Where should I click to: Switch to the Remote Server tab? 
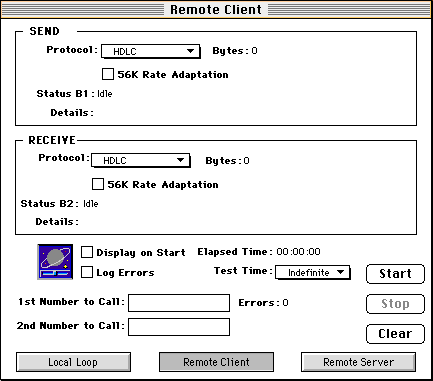click(358, 362)
